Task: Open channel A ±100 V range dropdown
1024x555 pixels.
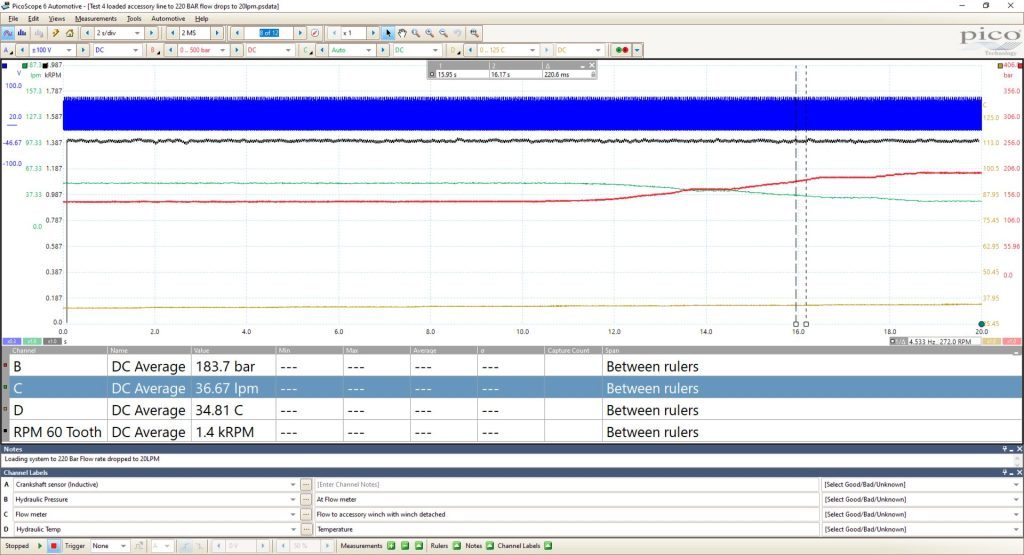Action: [x=52, y=50]
